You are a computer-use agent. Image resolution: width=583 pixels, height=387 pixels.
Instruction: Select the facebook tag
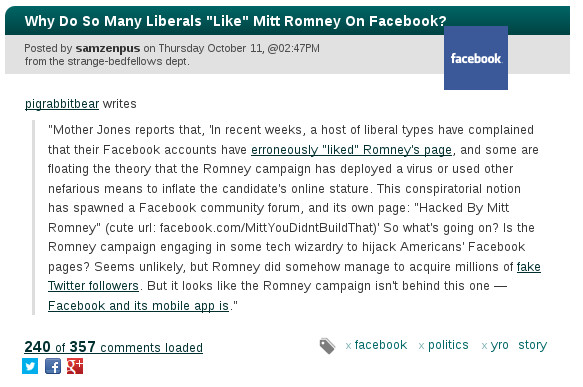pyautogui.click(x=381, y=345)
